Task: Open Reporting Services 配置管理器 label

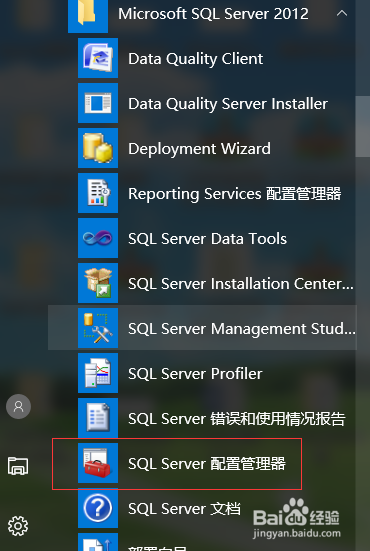Action: pos(234,194)
